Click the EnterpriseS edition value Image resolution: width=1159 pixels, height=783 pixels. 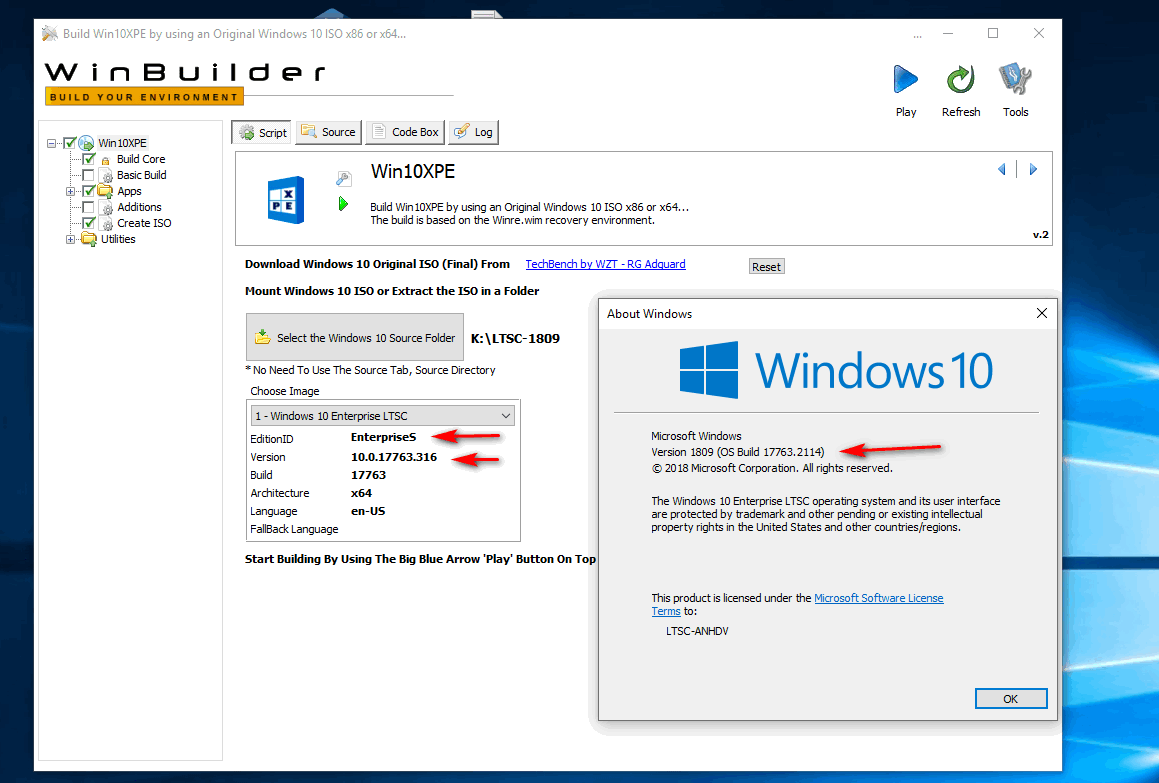click(383, 437)
